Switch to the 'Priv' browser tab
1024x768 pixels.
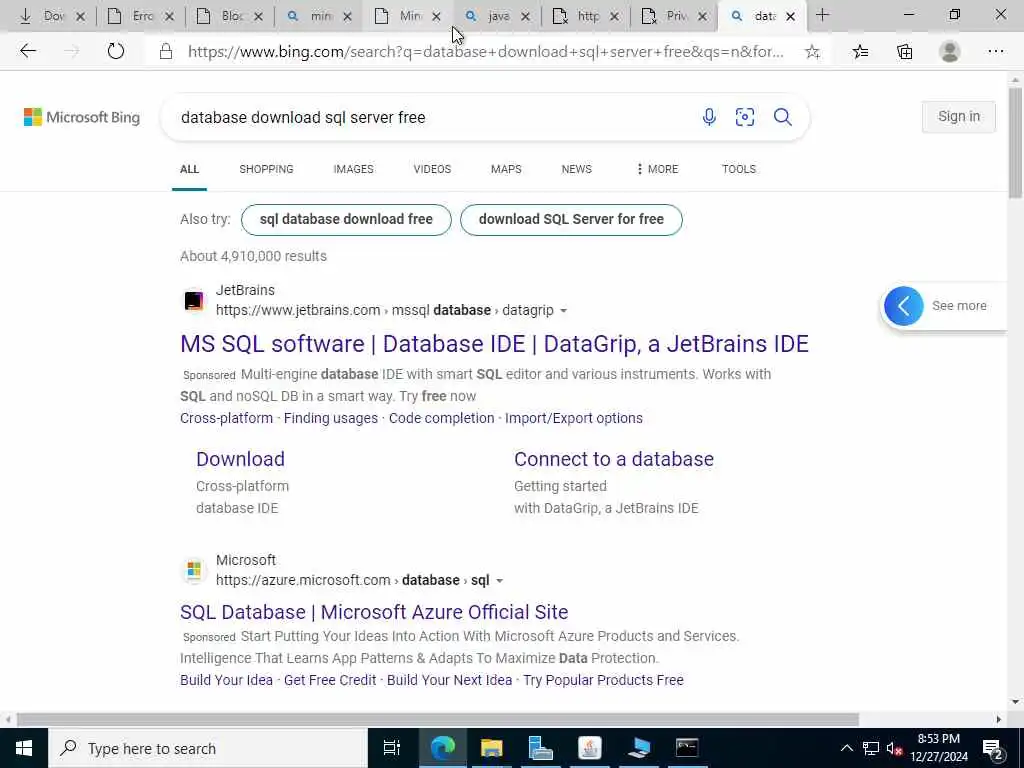pos(675,16)
